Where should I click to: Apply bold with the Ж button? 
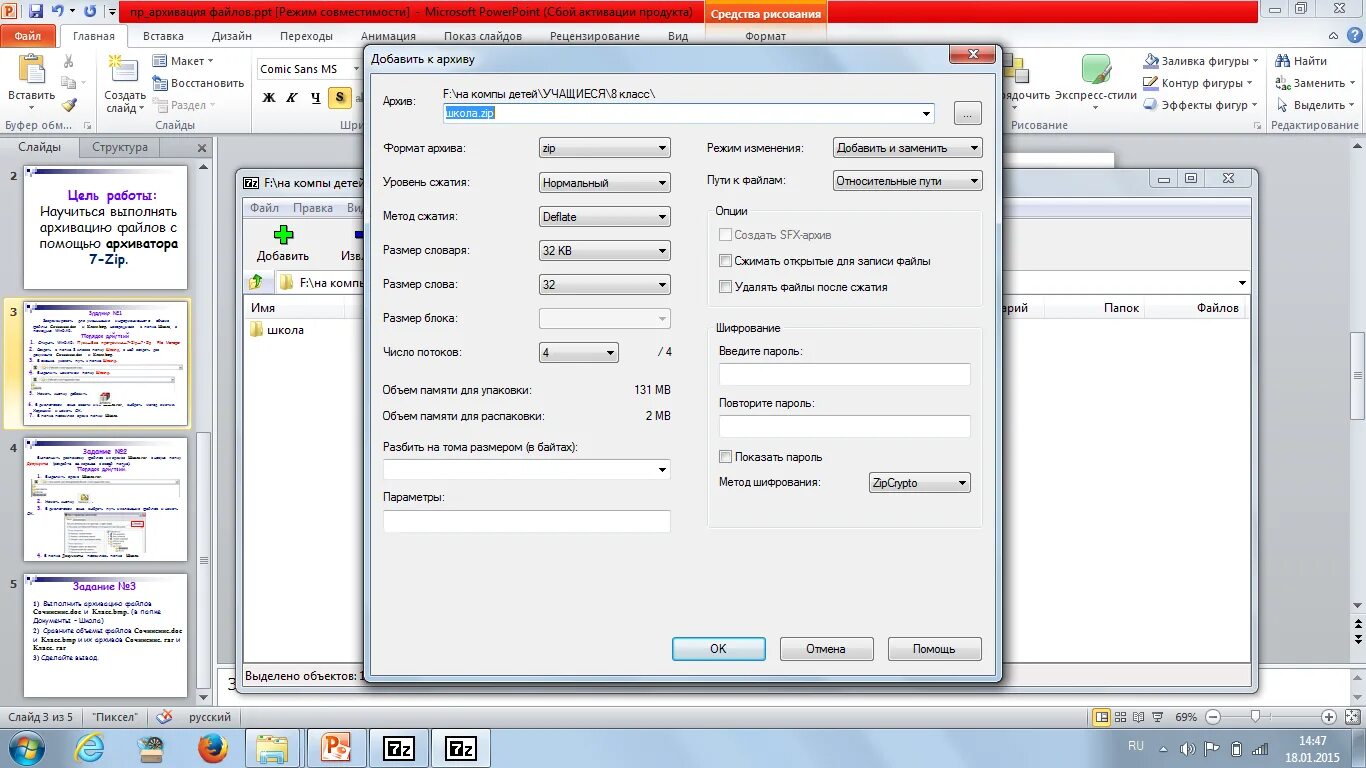click(x=268, y=97)
